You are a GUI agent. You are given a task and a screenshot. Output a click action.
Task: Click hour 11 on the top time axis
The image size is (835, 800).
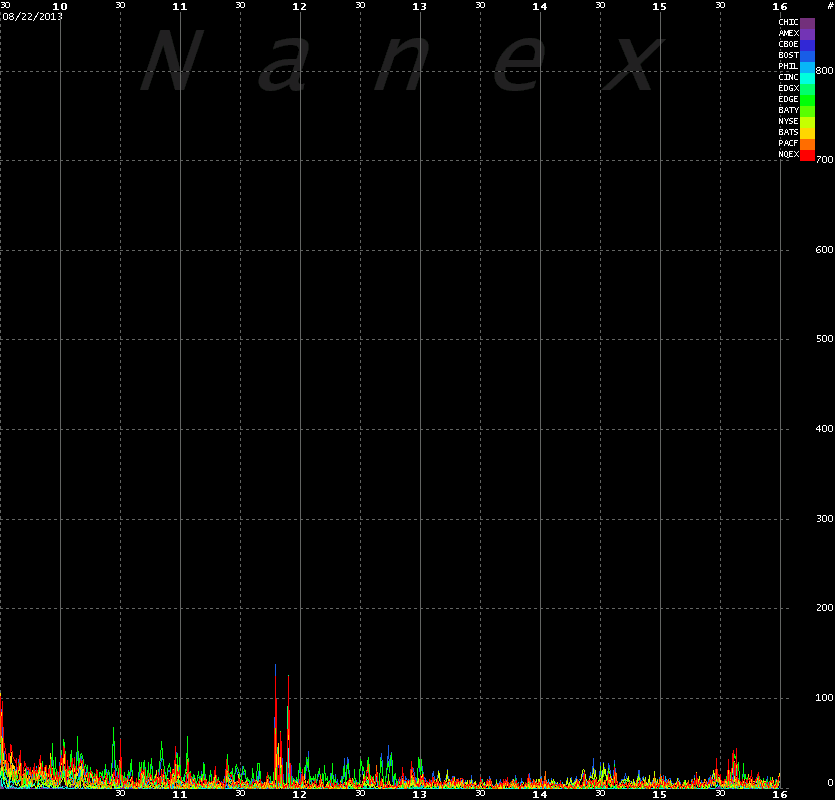180,6
